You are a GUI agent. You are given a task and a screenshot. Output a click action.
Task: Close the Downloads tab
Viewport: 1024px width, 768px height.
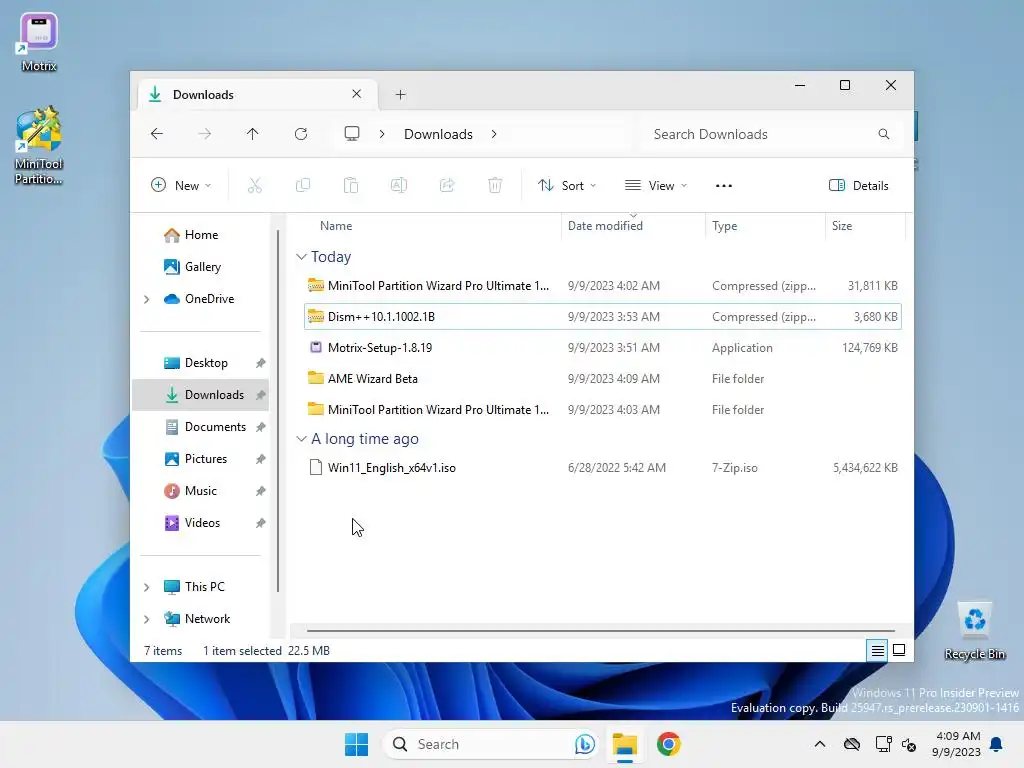pos(357,94)
